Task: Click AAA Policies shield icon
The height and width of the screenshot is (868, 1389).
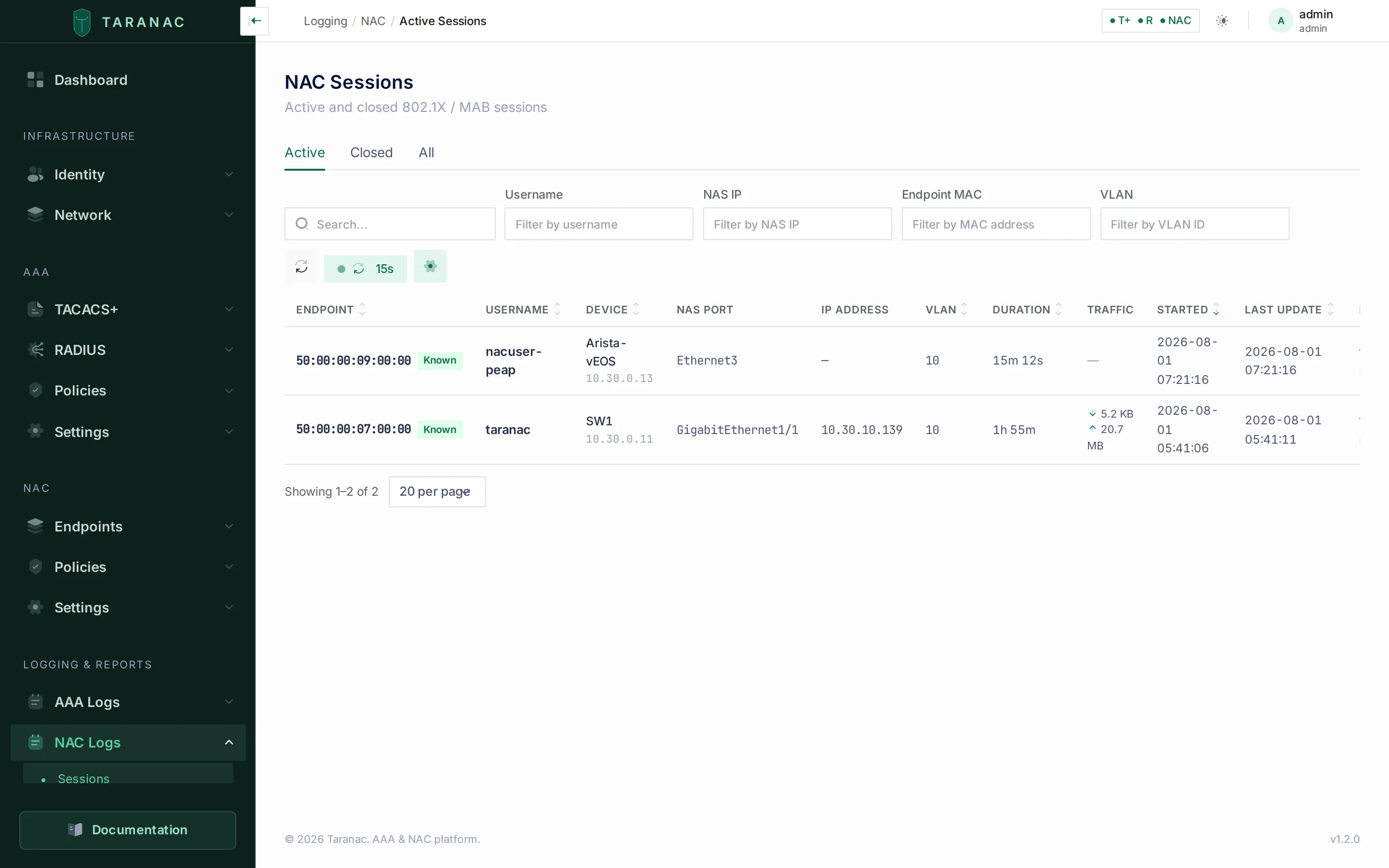Action: tap(36, 391)
